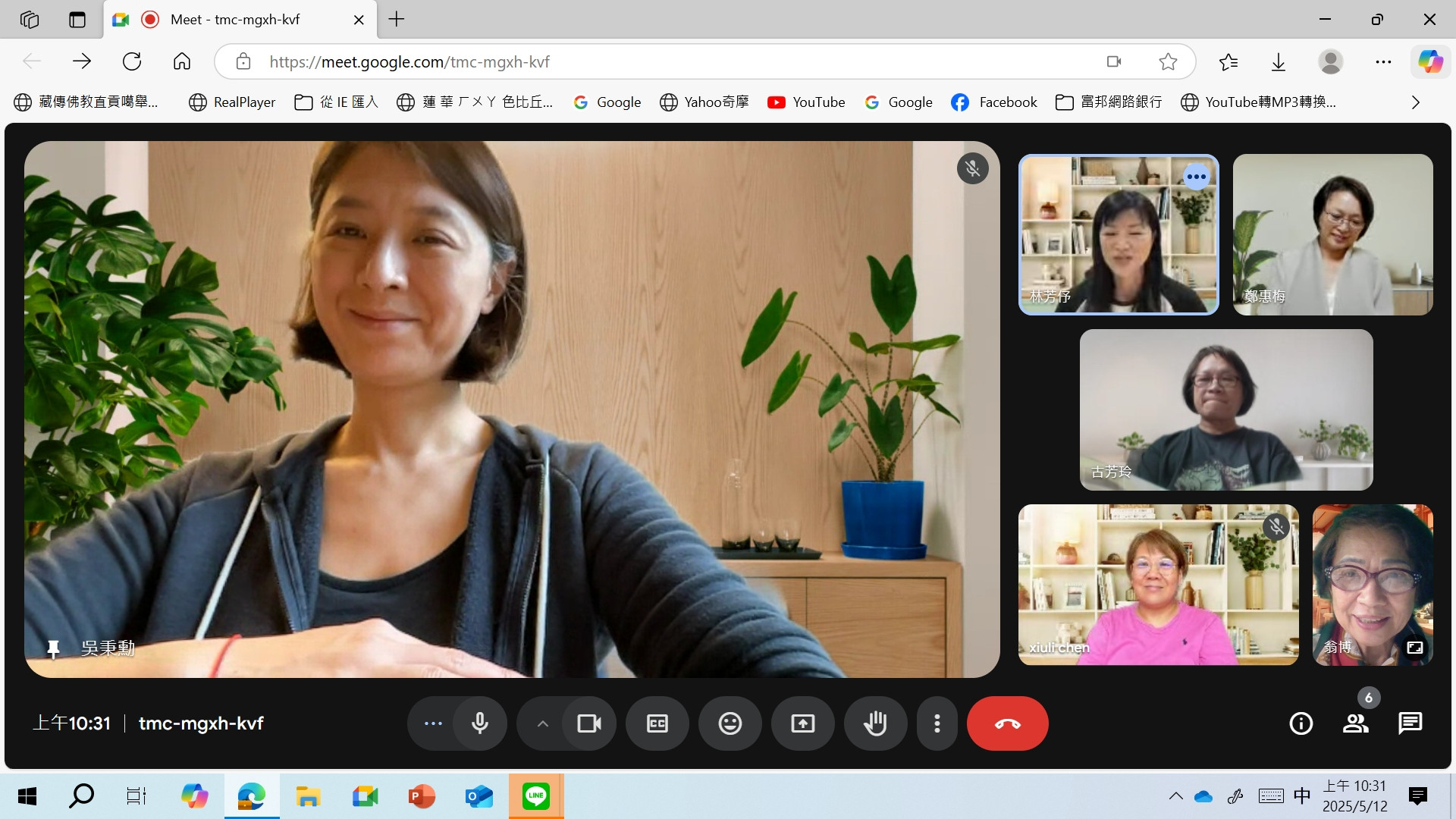Raise hand in the meeting
The image size is (1456, 819).
(x=875, y=723)
